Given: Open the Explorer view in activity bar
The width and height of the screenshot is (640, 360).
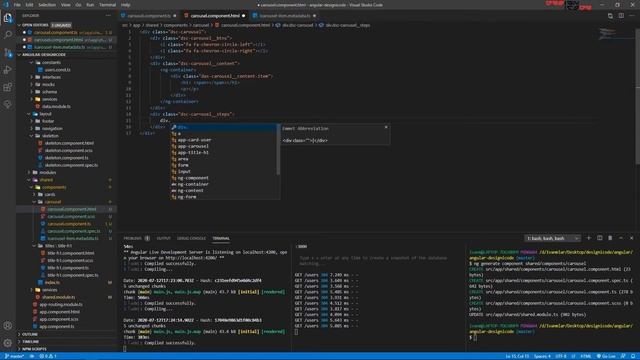Looking at the screenshot, I should coord(8,18).
